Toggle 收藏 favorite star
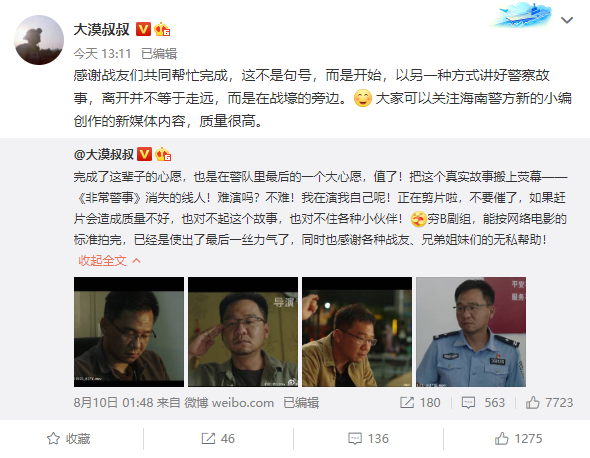 [68, 439]
